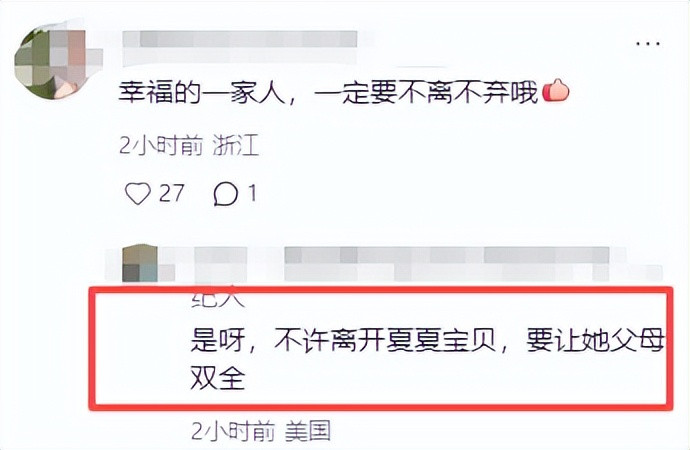Click the reply count 1
This screenshot has height=450, width=690.
click(x=253, y=194)
